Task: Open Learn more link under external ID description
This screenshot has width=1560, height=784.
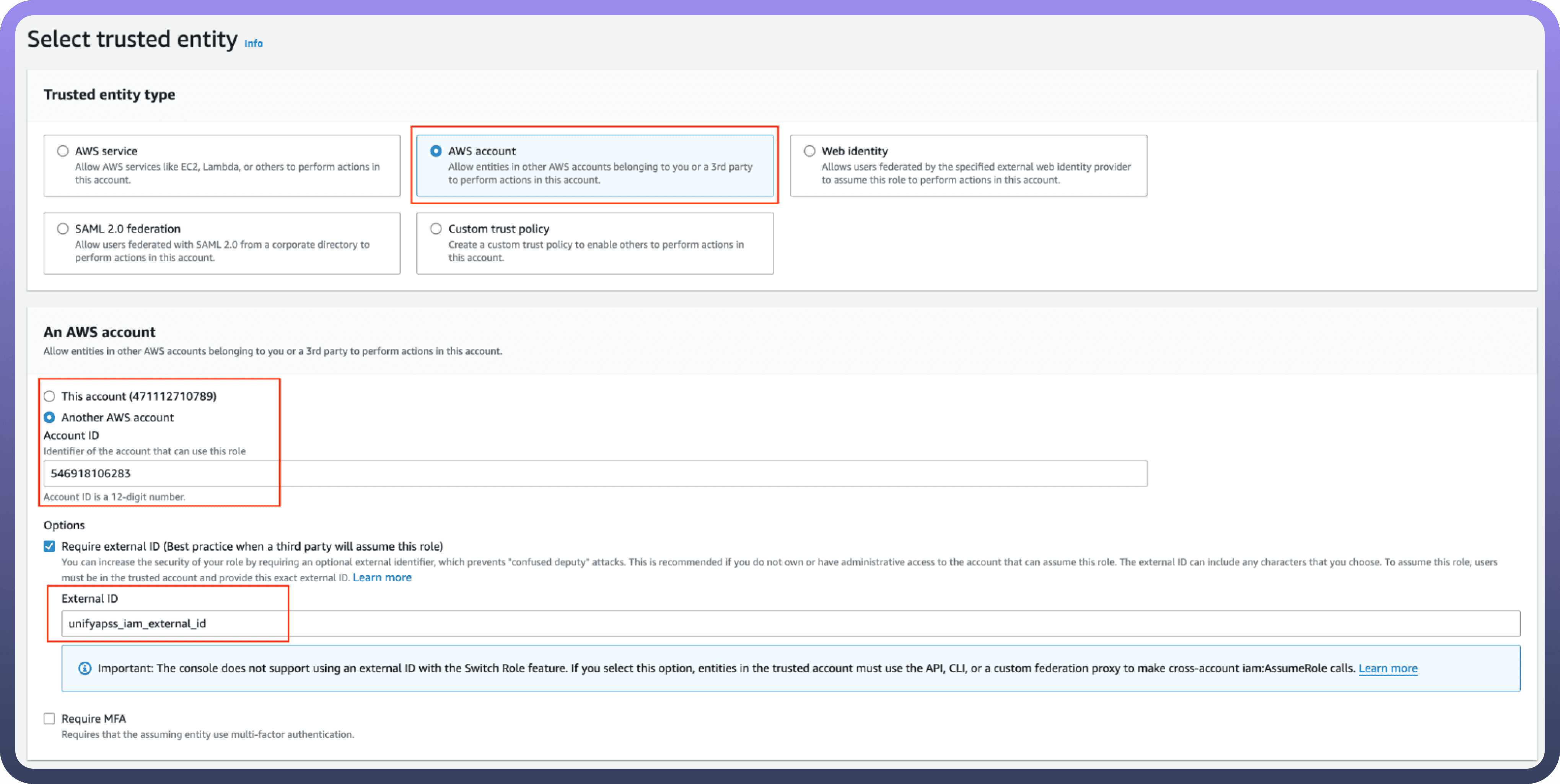Action: 381,577
